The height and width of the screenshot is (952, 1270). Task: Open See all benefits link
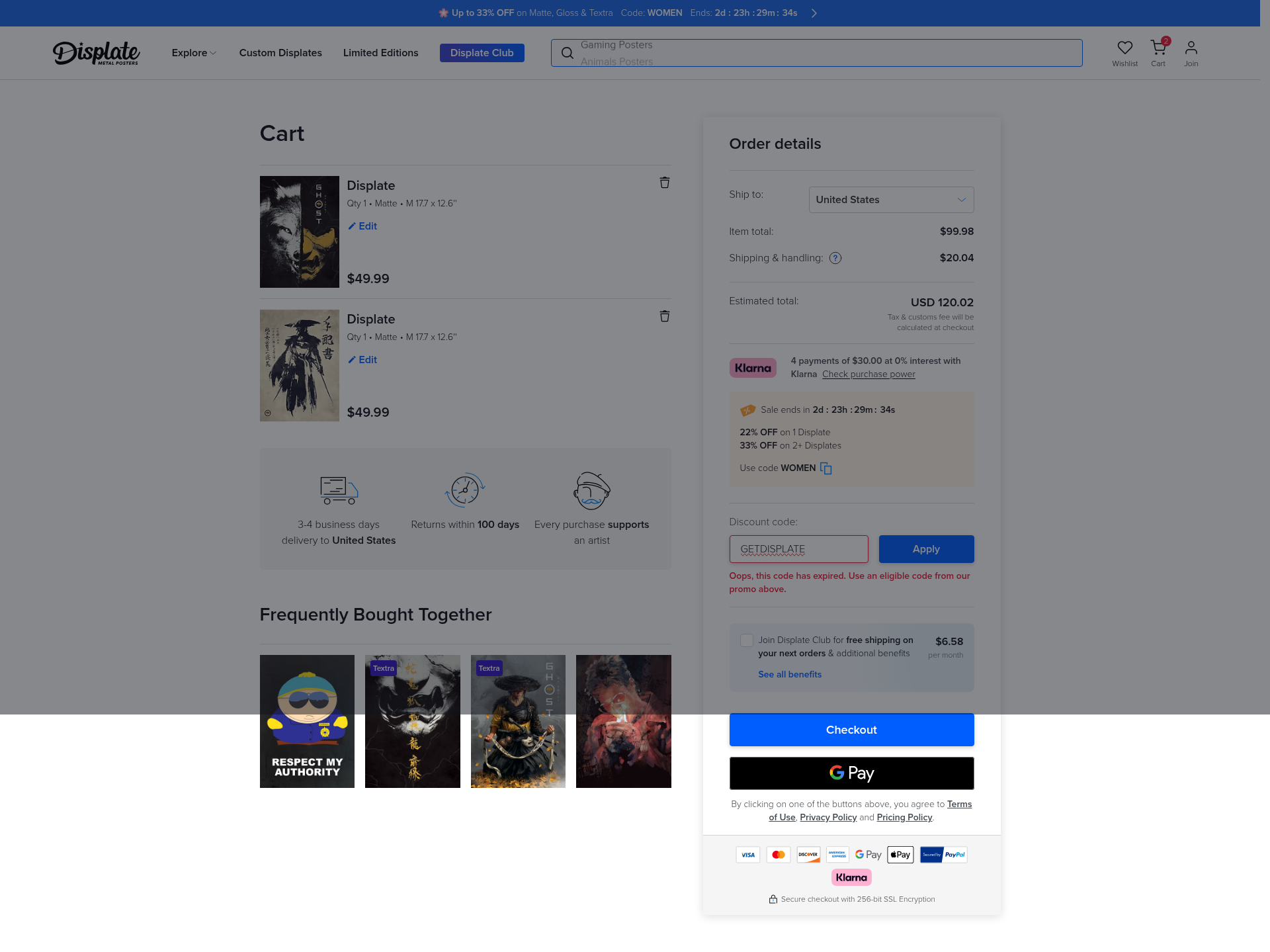click(x=790, y=674)
